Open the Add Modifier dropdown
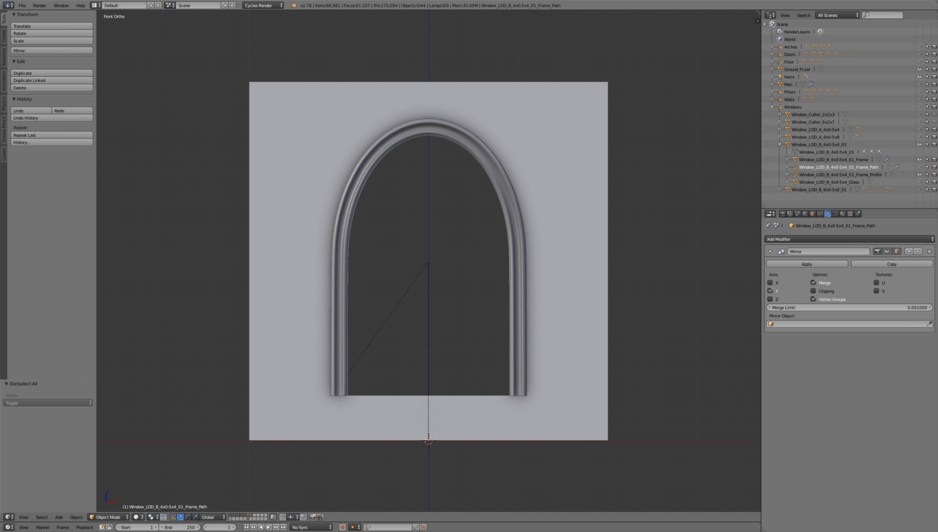This screenshot has height=532, width=938. 849,239
